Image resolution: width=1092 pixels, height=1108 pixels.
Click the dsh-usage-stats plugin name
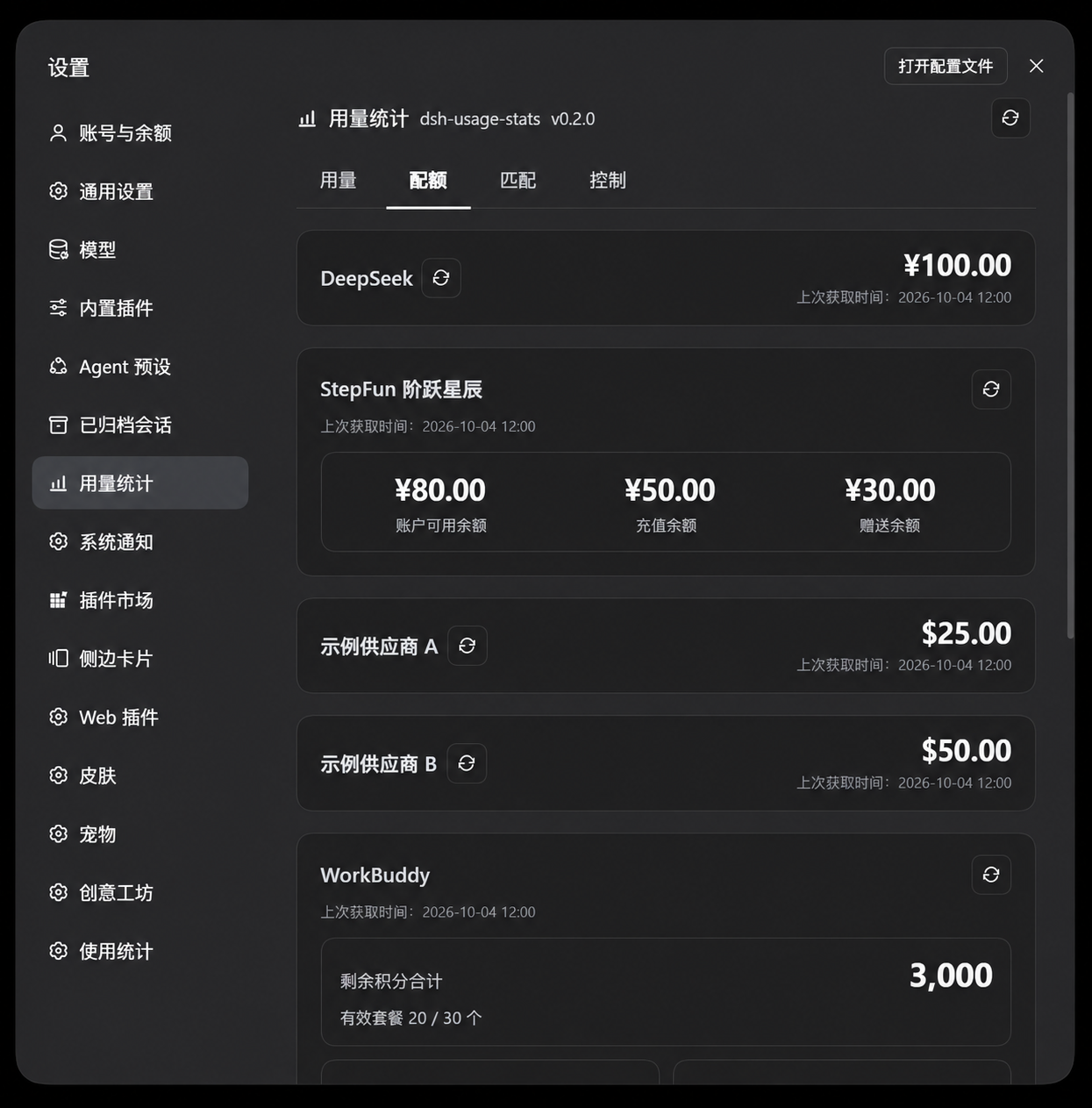(480, 118)
